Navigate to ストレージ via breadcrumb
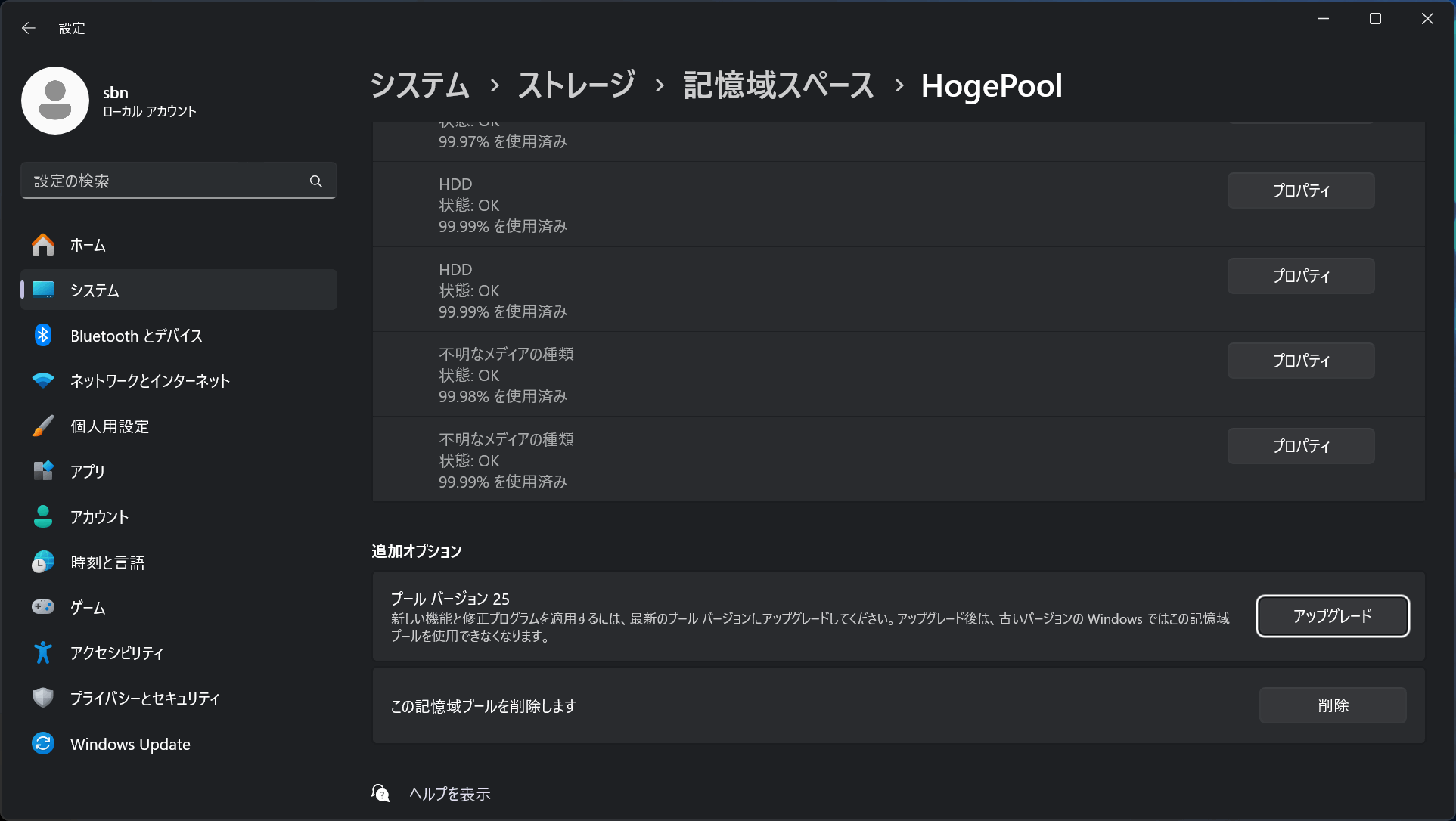Viewport: 1456px width, 821px height. 576,85
